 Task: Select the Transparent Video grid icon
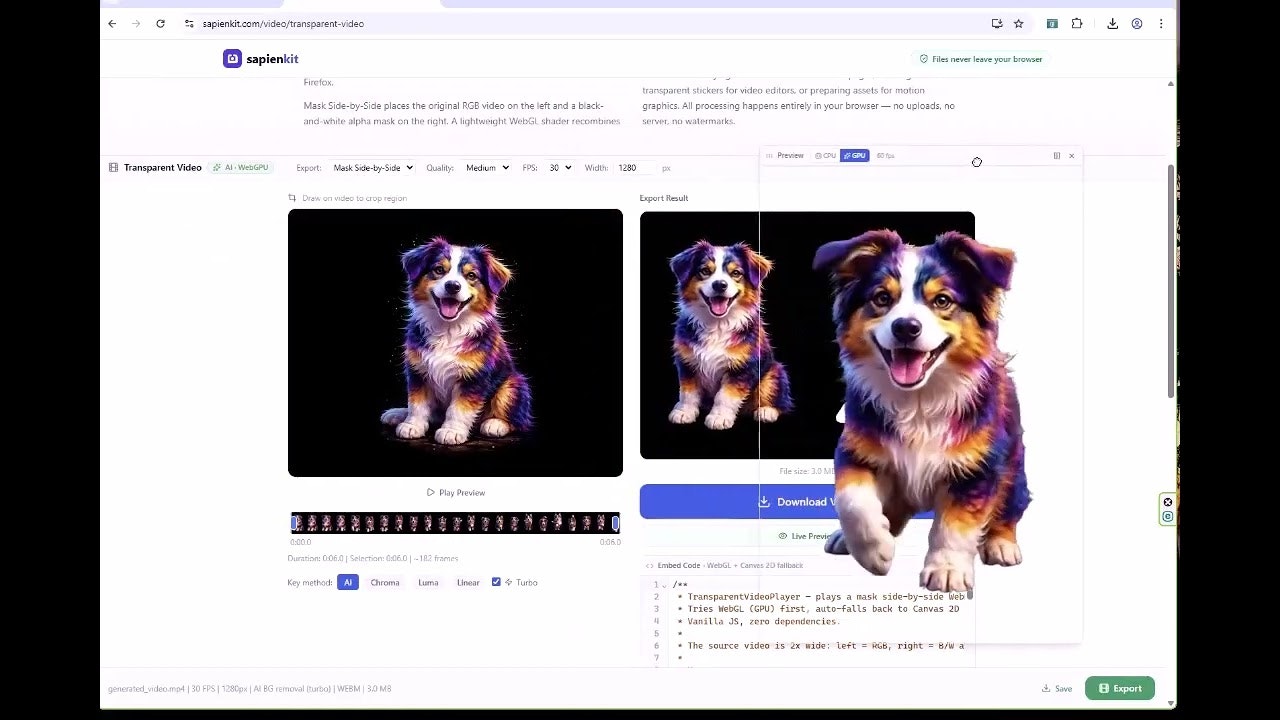[113, 167]
